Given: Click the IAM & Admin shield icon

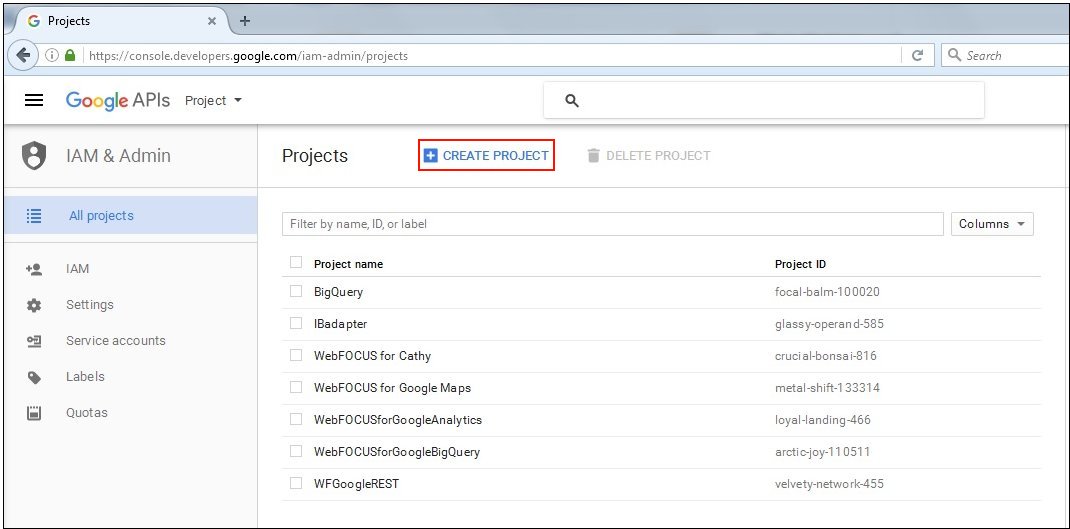Looking at the screenshot, I should pyautogui.click(x=34, y=156).
